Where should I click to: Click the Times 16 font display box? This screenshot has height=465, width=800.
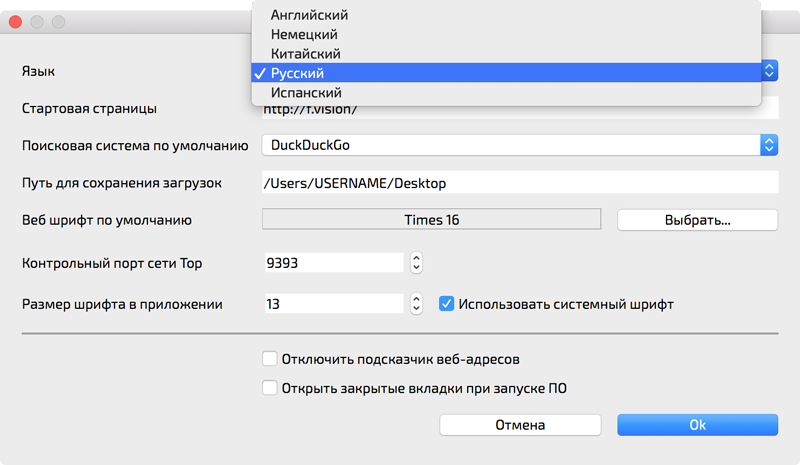click(x=431, y=220)
